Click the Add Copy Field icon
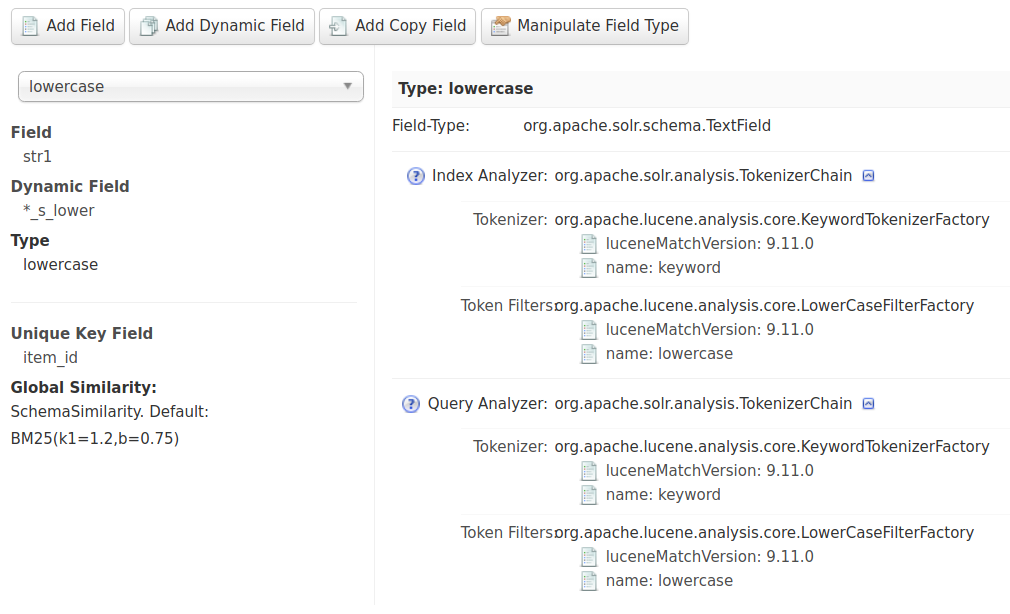This screenshot has width=1010, height=614. [339, 26]
